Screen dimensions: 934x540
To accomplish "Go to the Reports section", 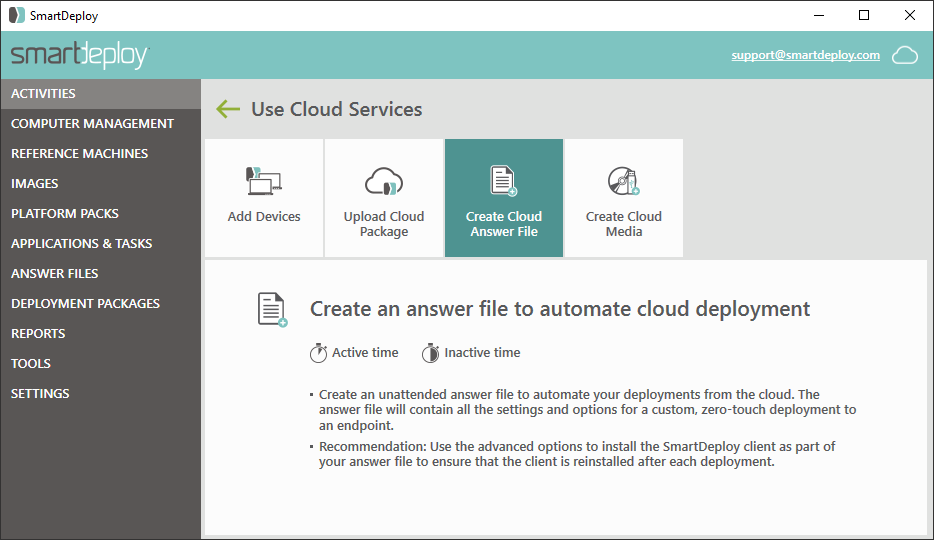I will (101, 333).
